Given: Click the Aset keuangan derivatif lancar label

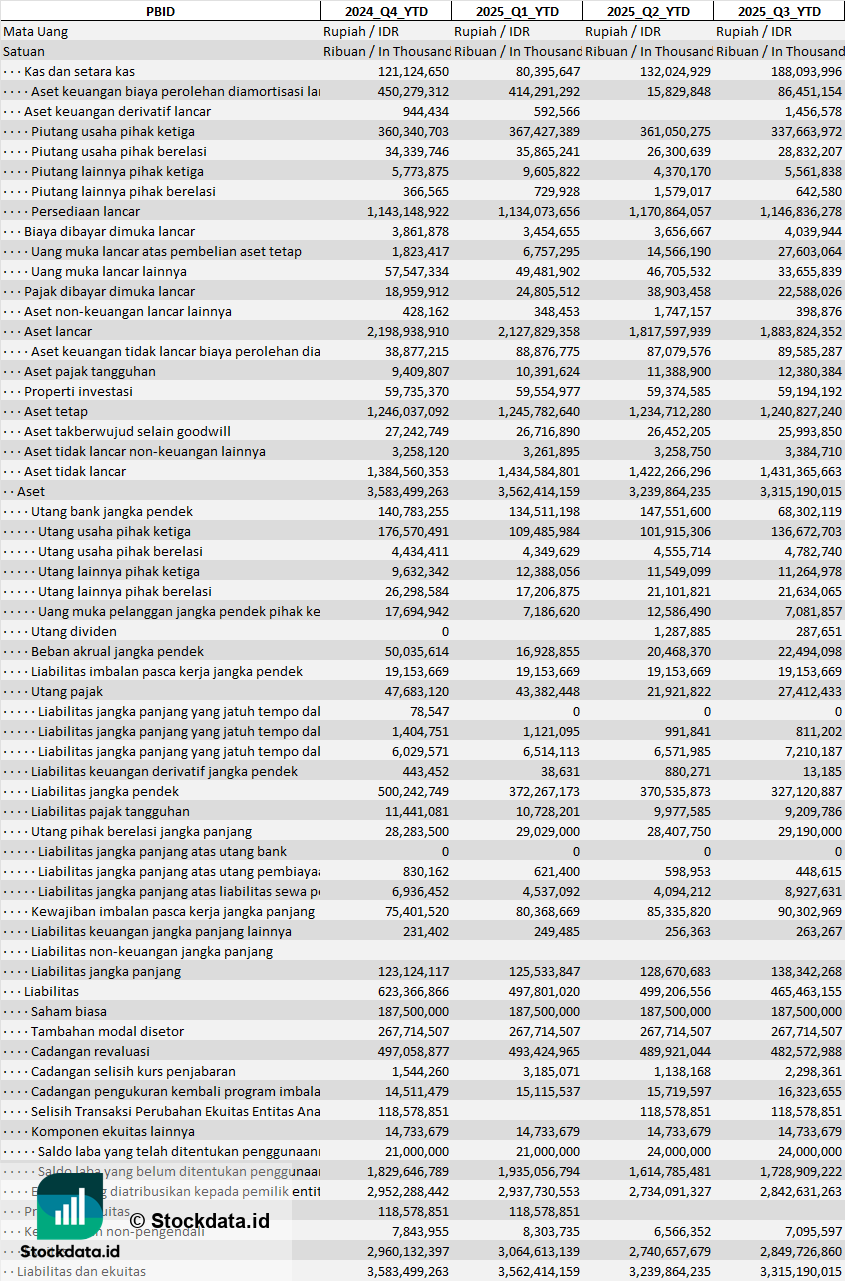Looking at the screenshot, I should coord(118,111).
